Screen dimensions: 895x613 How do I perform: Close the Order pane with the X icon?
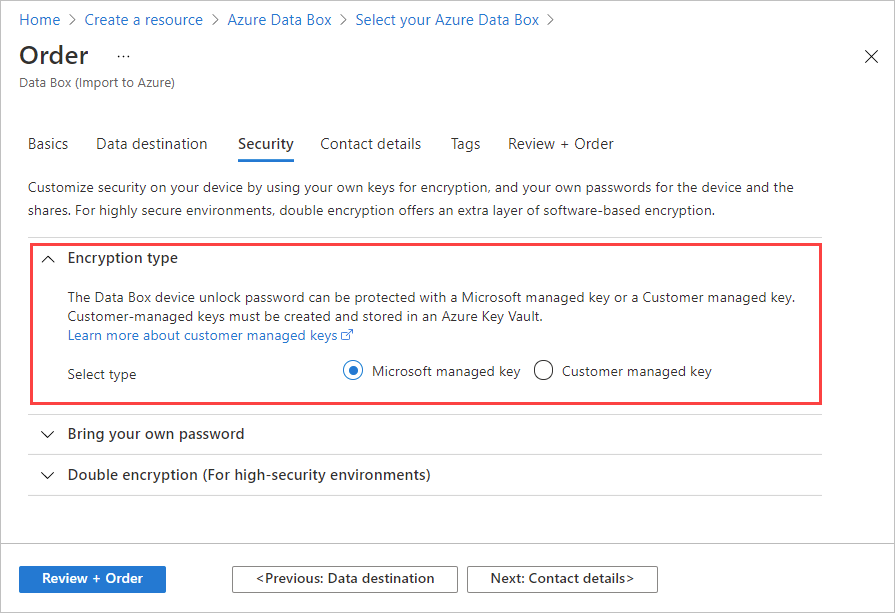pyautogui.click(x=871, y=57)
